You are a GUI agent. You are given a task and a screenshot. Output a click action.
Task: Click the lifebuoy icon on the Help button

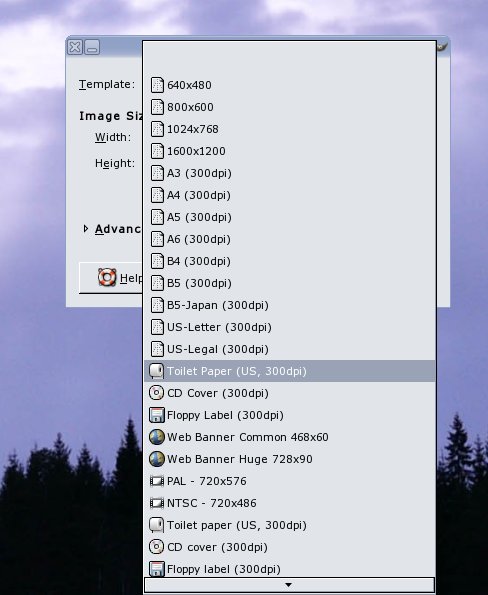click(107, 277)
